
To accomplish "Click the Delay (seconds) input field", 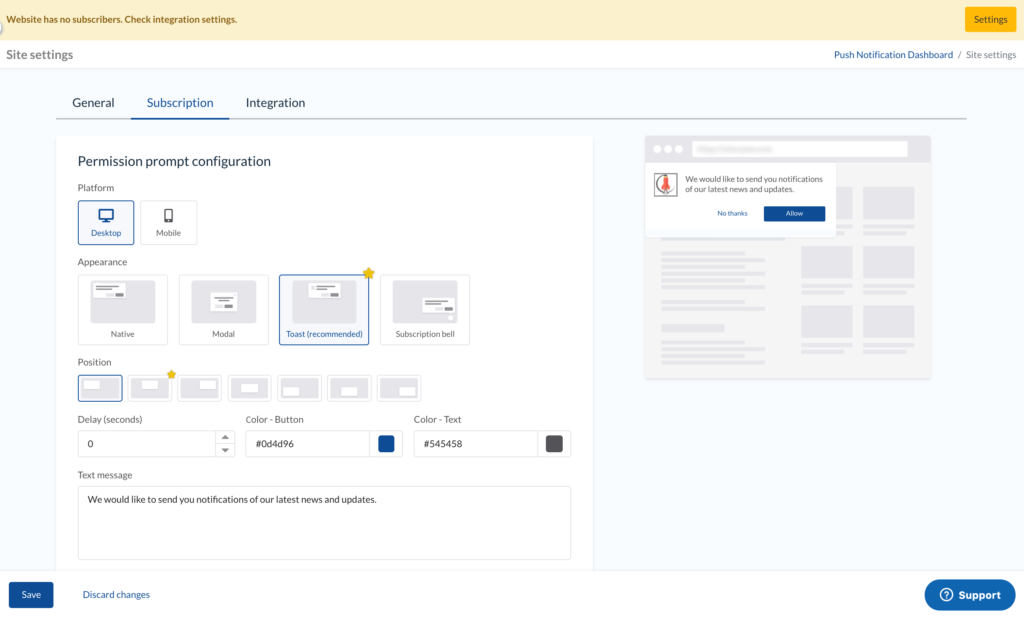I will point(147,444).
